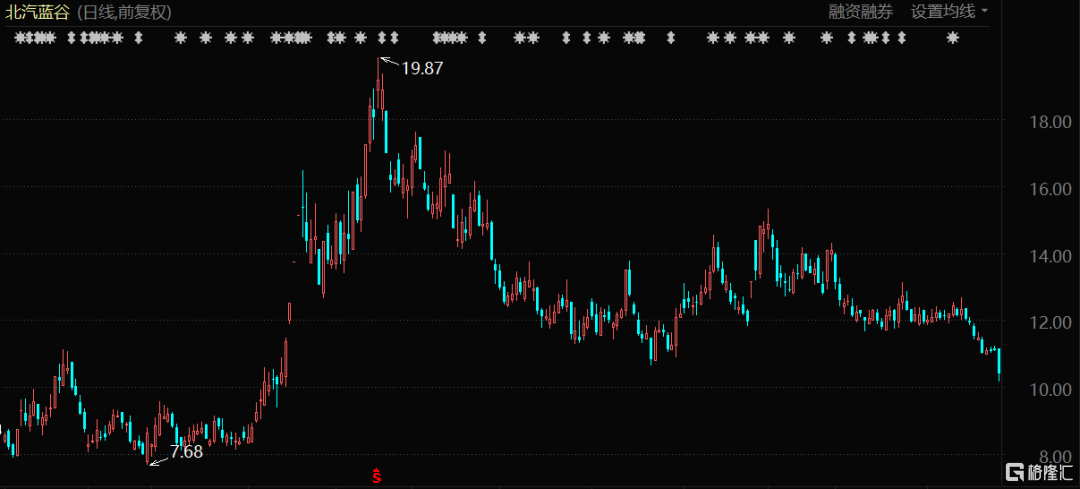Screen dimensions: 1080x489
Task: Click the 10.00 price axis label
Action: 1048,390
